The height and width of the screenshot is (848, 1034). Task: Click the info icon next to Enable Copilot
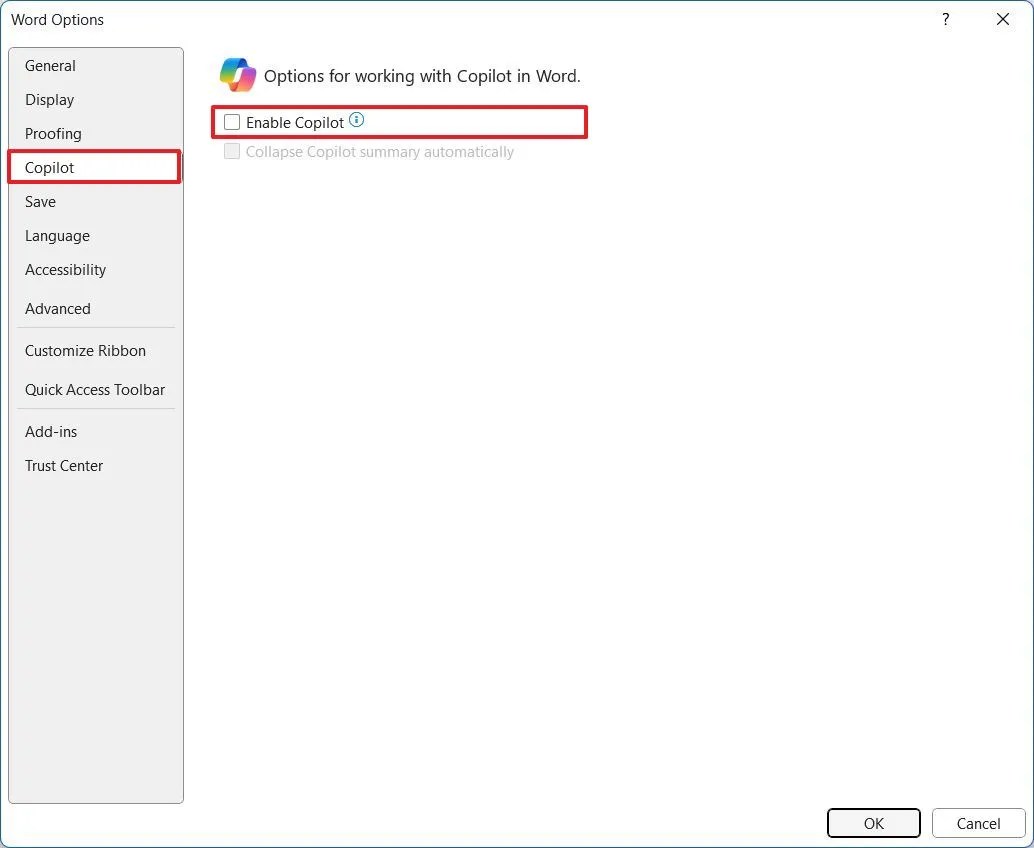pos(357,119)
